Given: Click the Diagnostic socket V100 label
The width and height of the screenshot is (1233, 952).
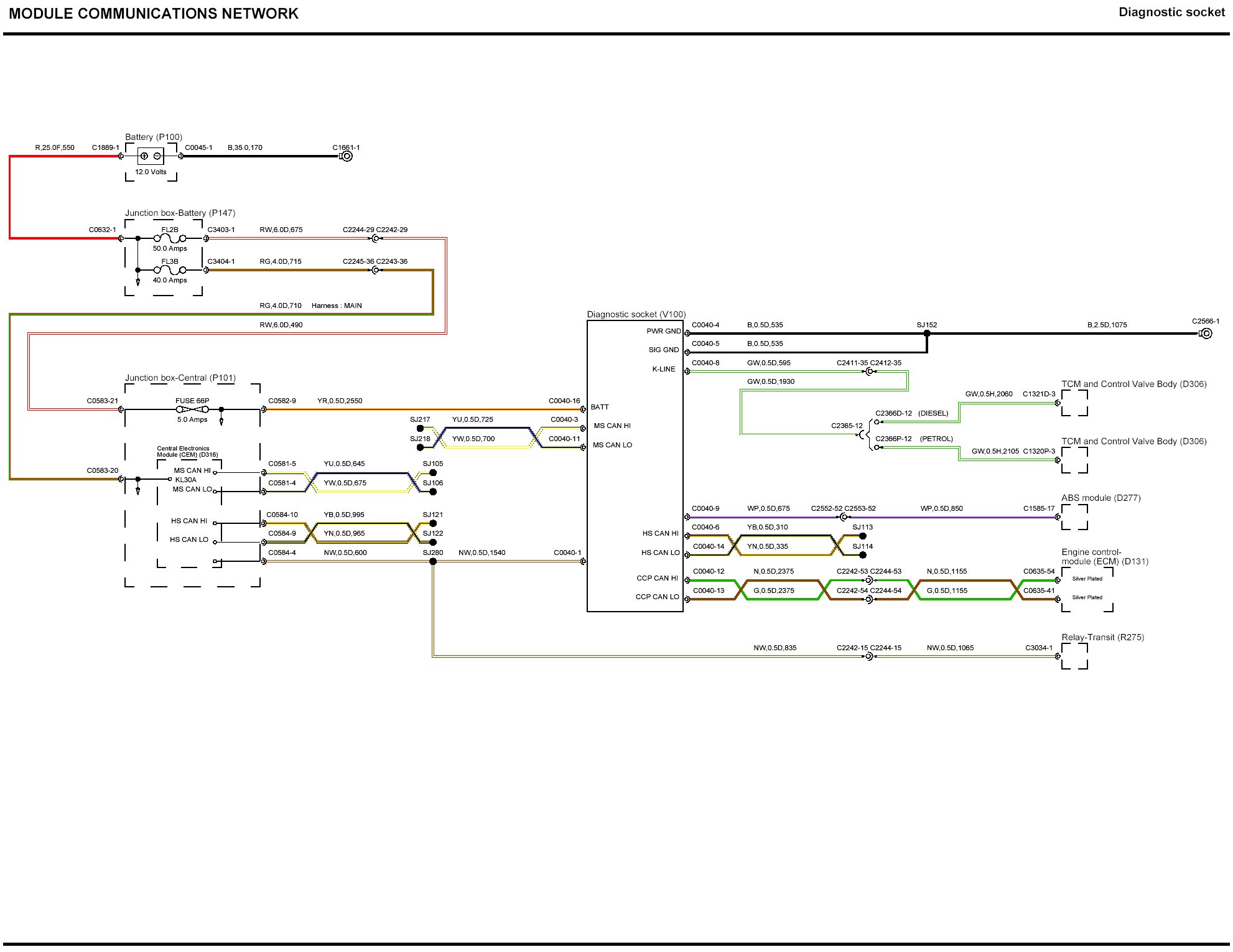Looking at the screenshot, I should pyautogui.click(x=636, y=314).
